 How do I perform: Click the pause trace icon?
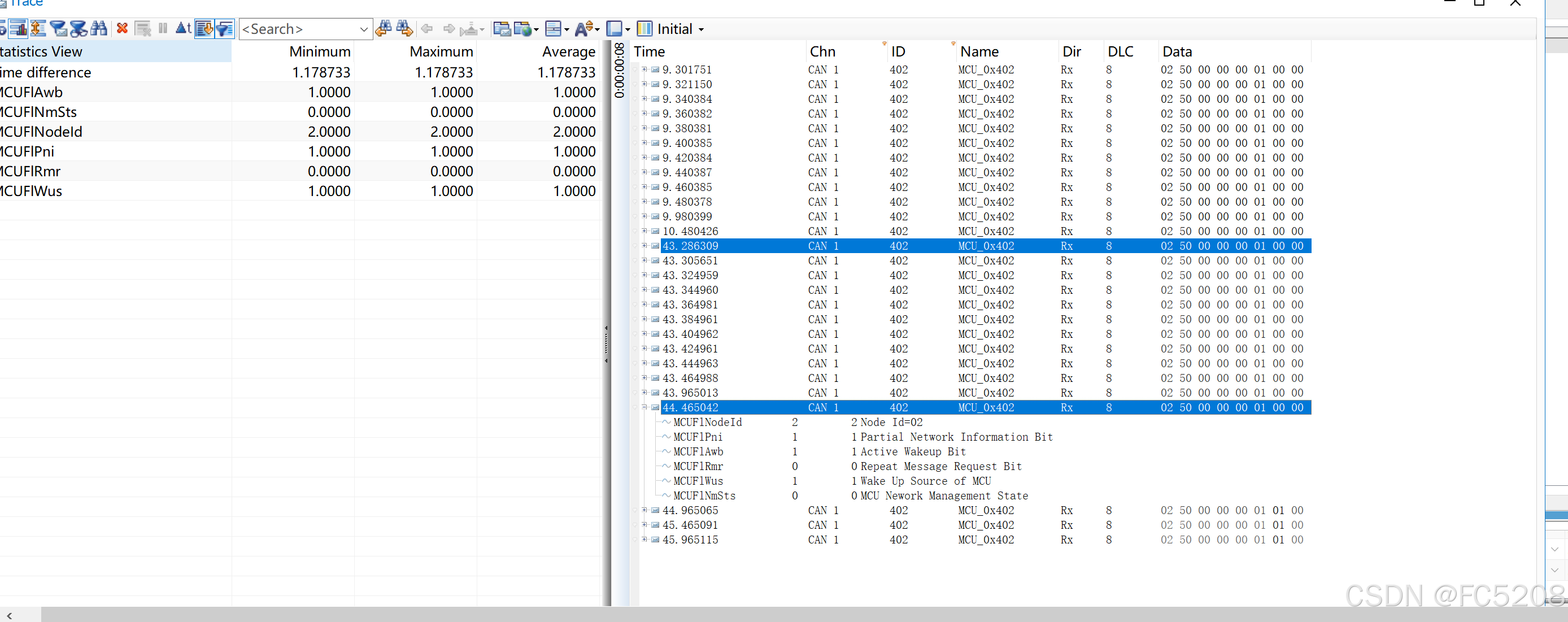pyautogui.click(x=163, y=29)
